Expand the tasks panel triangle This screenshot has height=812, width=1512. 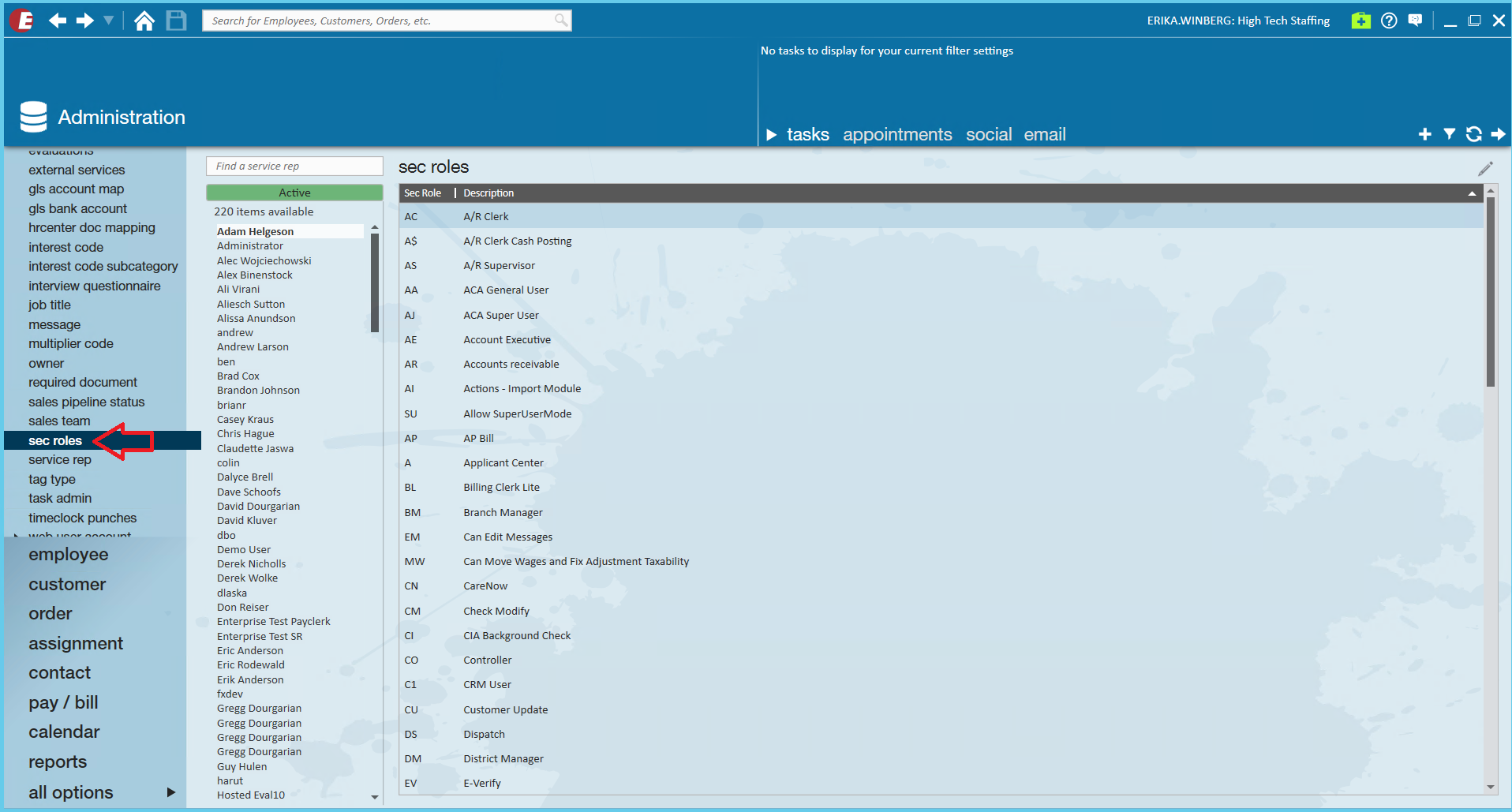click(x=771, y=135)
